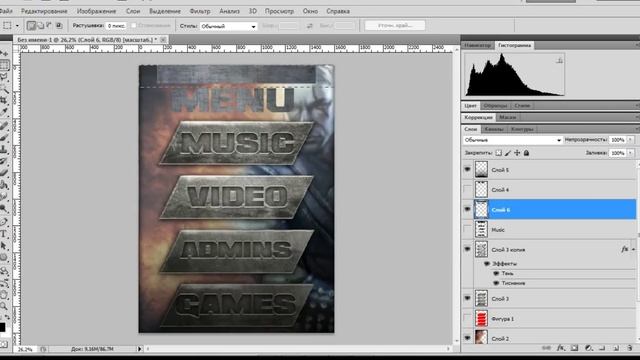Click the foreground color swatch
Viewport: 640px width, 360px height.
pos(2,327)
